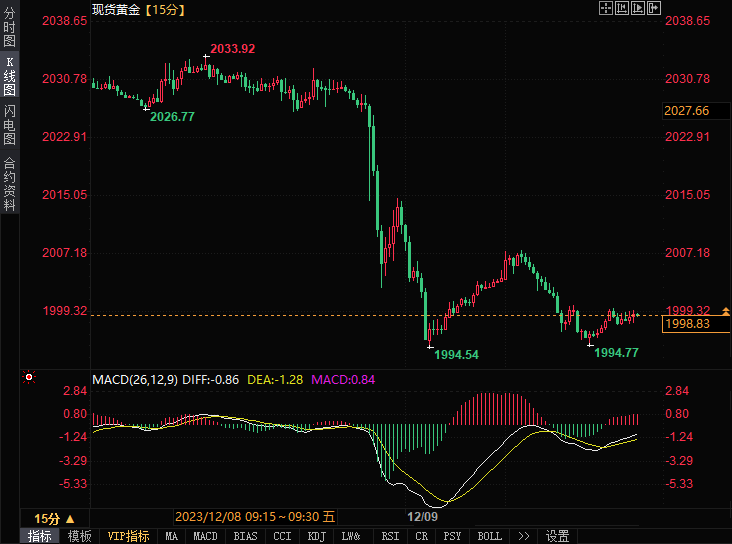Click the panel export arrow icon
Image resolution: width=732 pixels, height=544 pixels.
point(654,8)
